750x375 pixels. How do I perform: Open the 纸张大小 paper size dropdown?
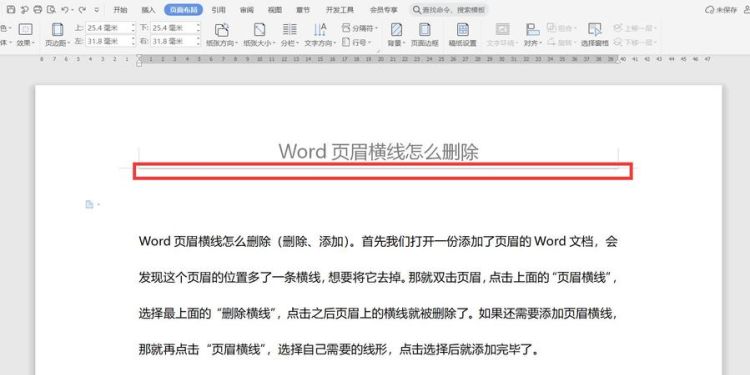tap(259, 35)
